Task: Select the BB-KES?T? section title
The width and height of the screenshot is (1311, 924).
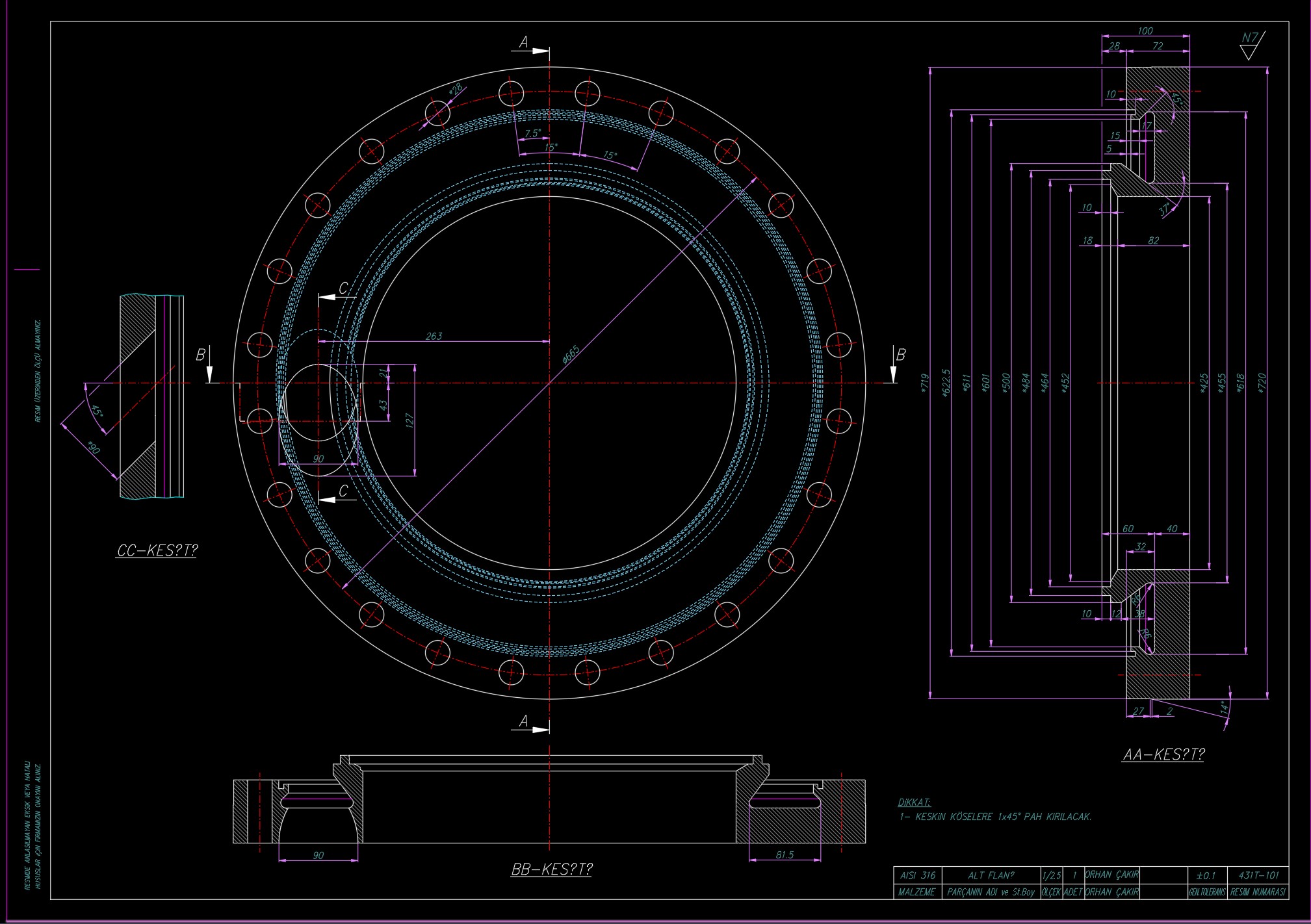Action: click(x=551, y=869)
